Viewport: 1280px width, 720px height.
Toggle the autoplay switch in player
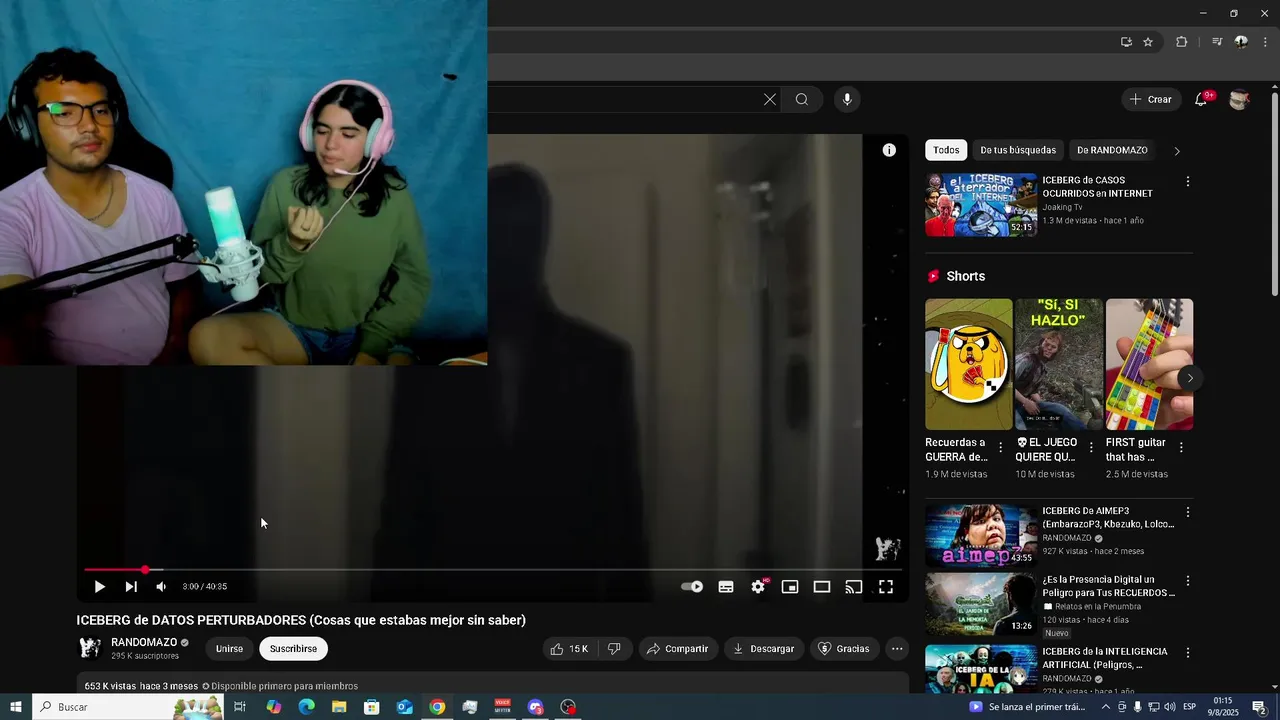click(692, 587)
